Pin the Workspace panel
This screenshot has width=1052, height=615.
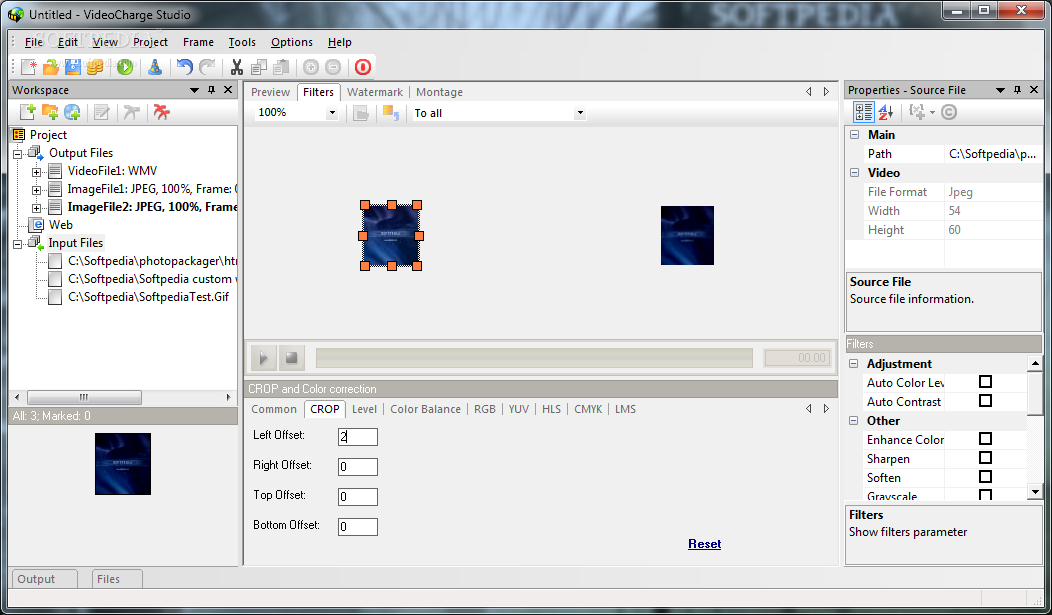click(x=211, y=90)
